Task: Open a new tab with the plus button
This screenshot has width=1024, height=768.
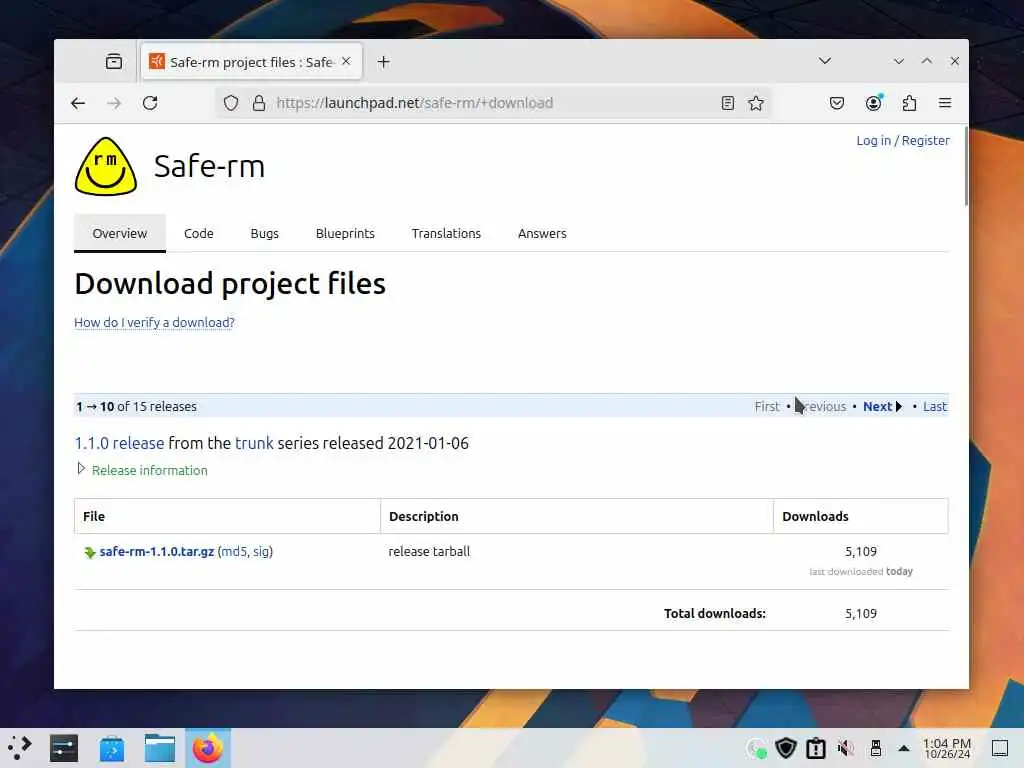Action: click(x=383, y=62)
